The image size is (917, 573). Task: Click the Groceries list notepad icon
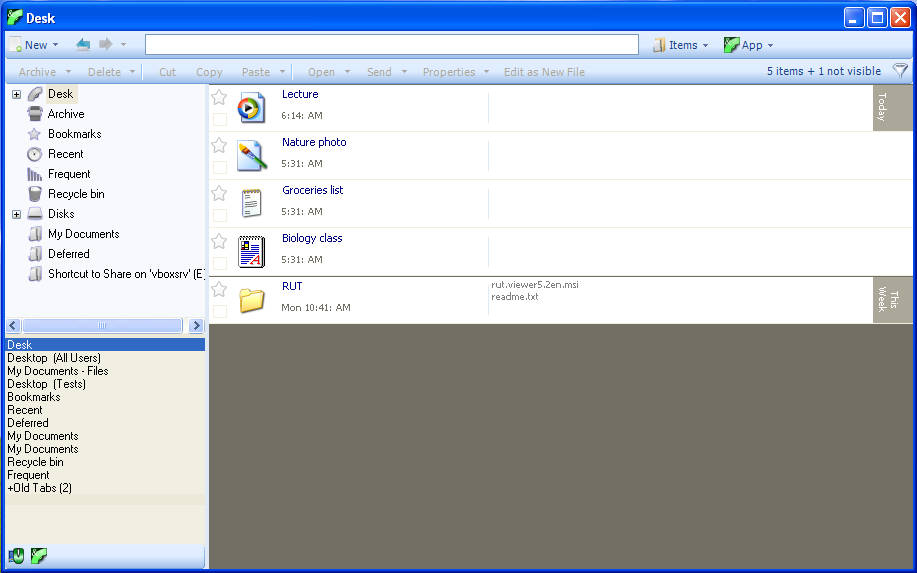point(251,203)
